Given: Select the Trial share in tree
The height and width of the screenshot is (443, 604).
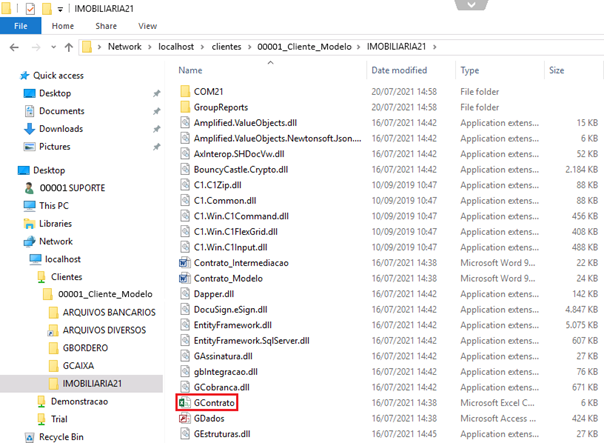Looking at the screenshot, I should click(59, 419).
